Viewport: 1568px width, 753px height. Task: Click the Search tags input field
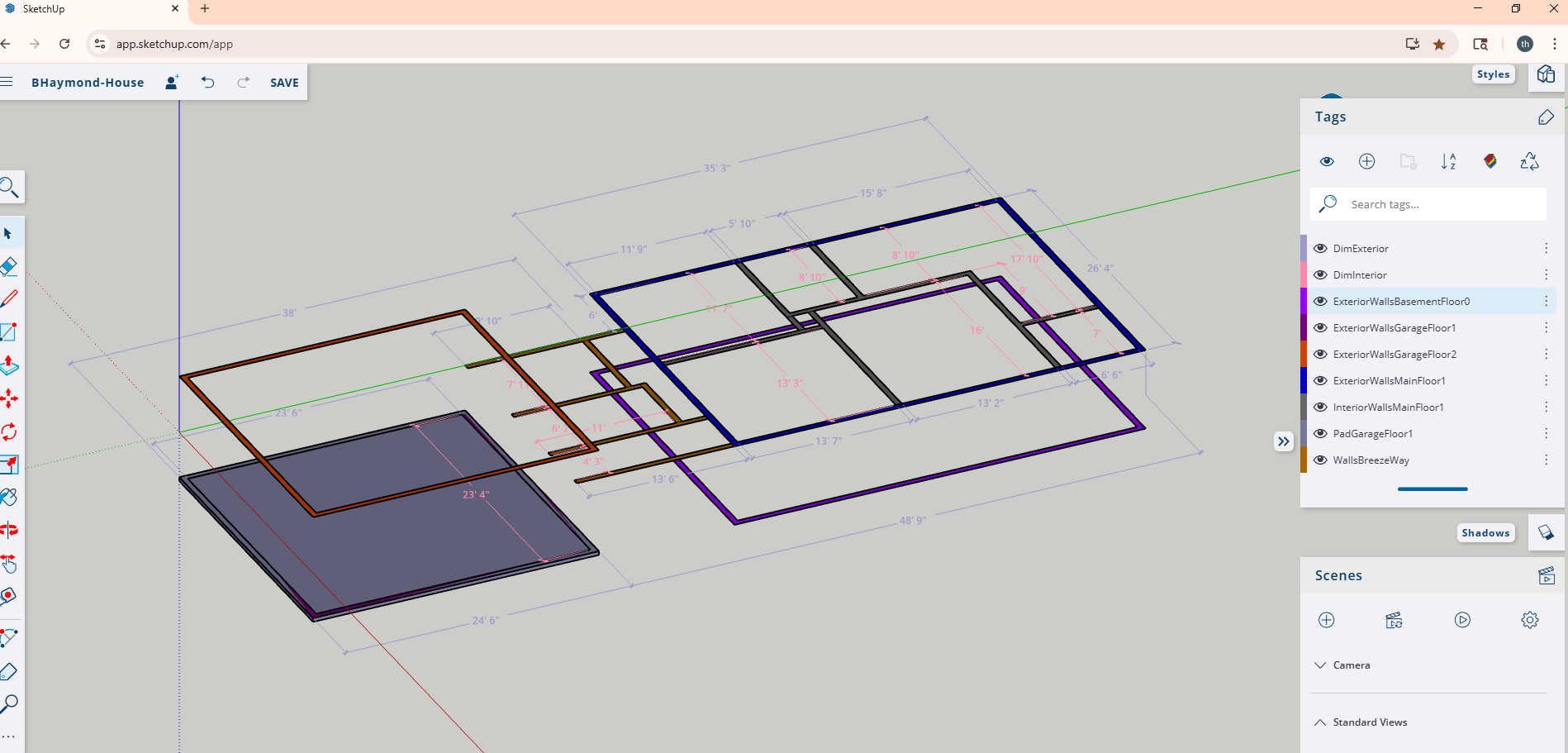[x=1428, y=204]
